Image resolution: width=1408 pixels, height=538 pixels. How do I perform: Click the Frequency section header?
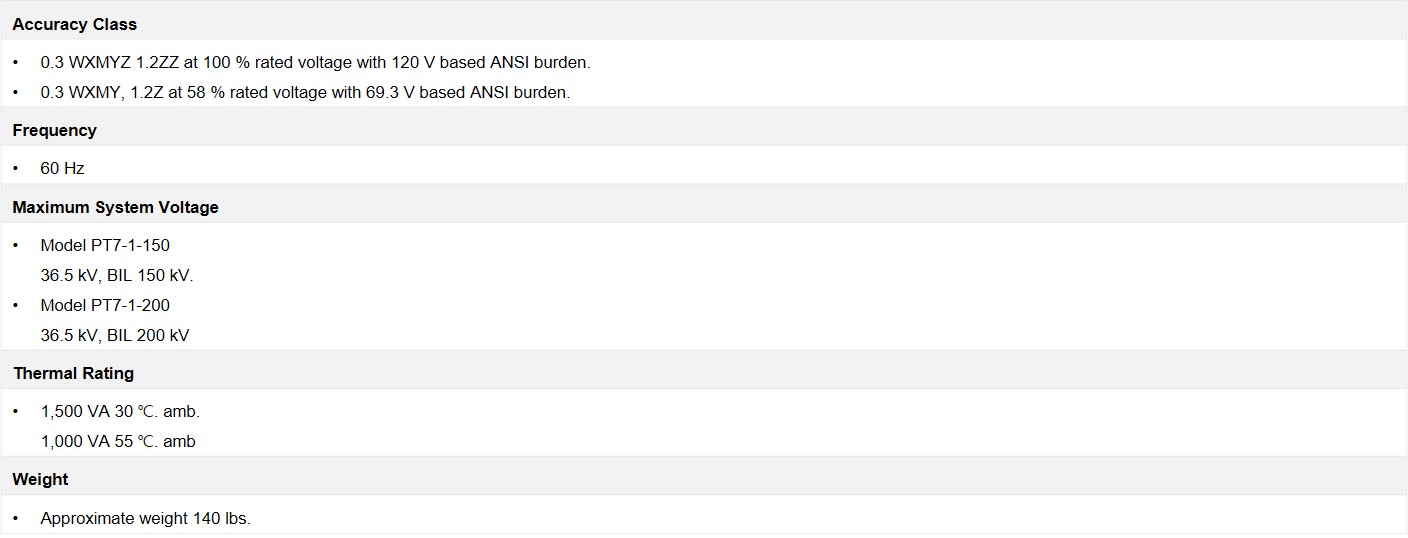tap(55, 130)
